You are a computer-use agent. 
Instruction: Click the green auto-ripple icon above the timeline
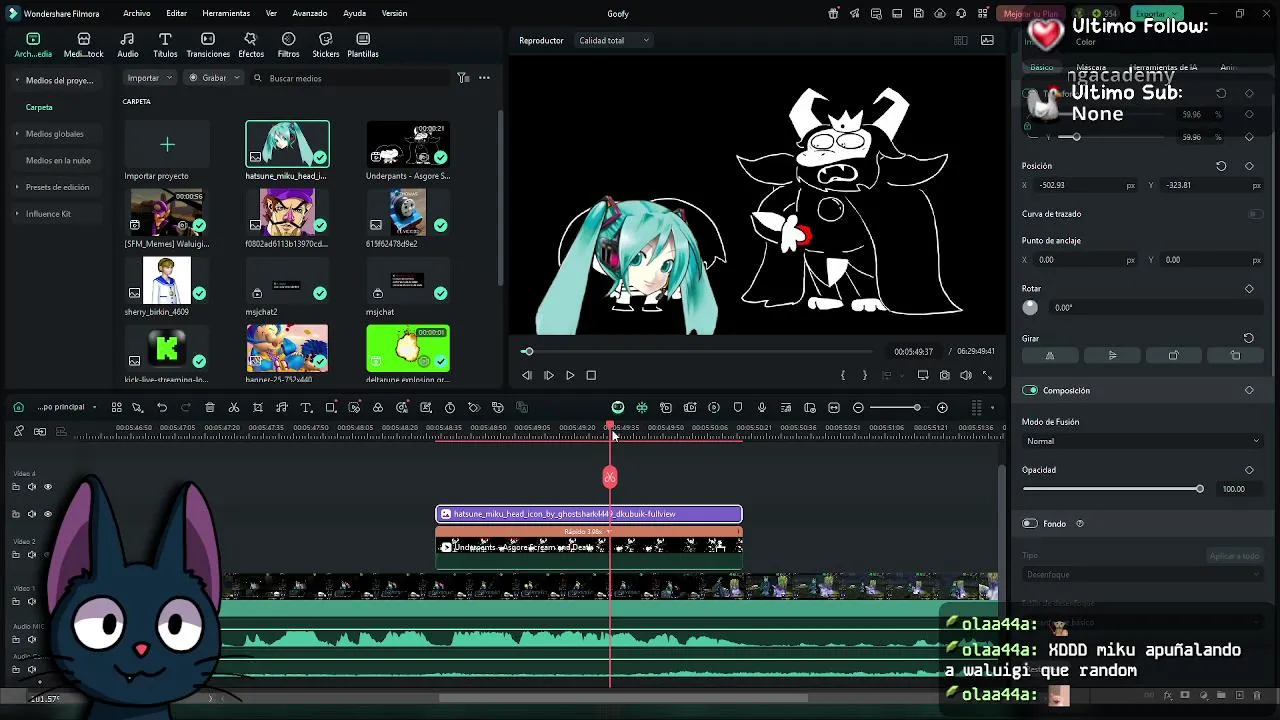618,407
